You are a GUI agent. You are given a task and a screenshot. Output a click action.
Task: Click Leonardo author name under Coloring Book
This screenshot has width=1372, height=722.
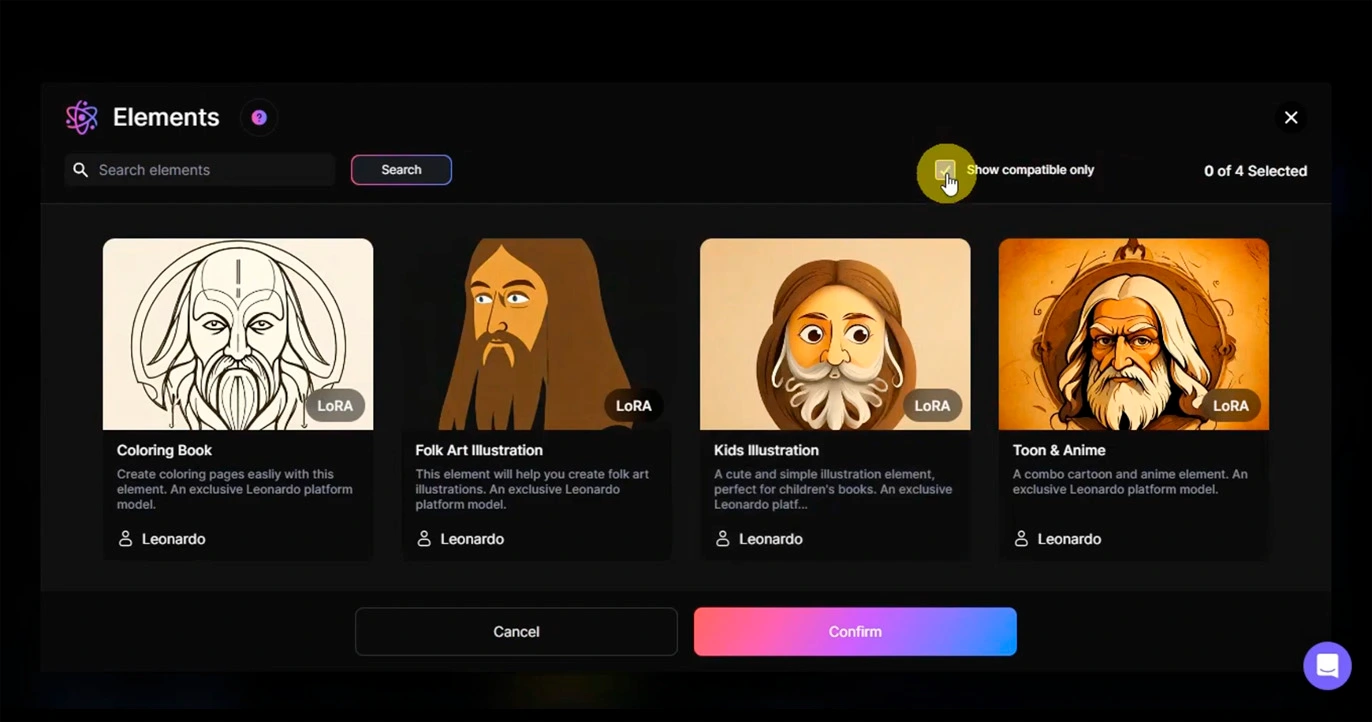pos(174,539)
